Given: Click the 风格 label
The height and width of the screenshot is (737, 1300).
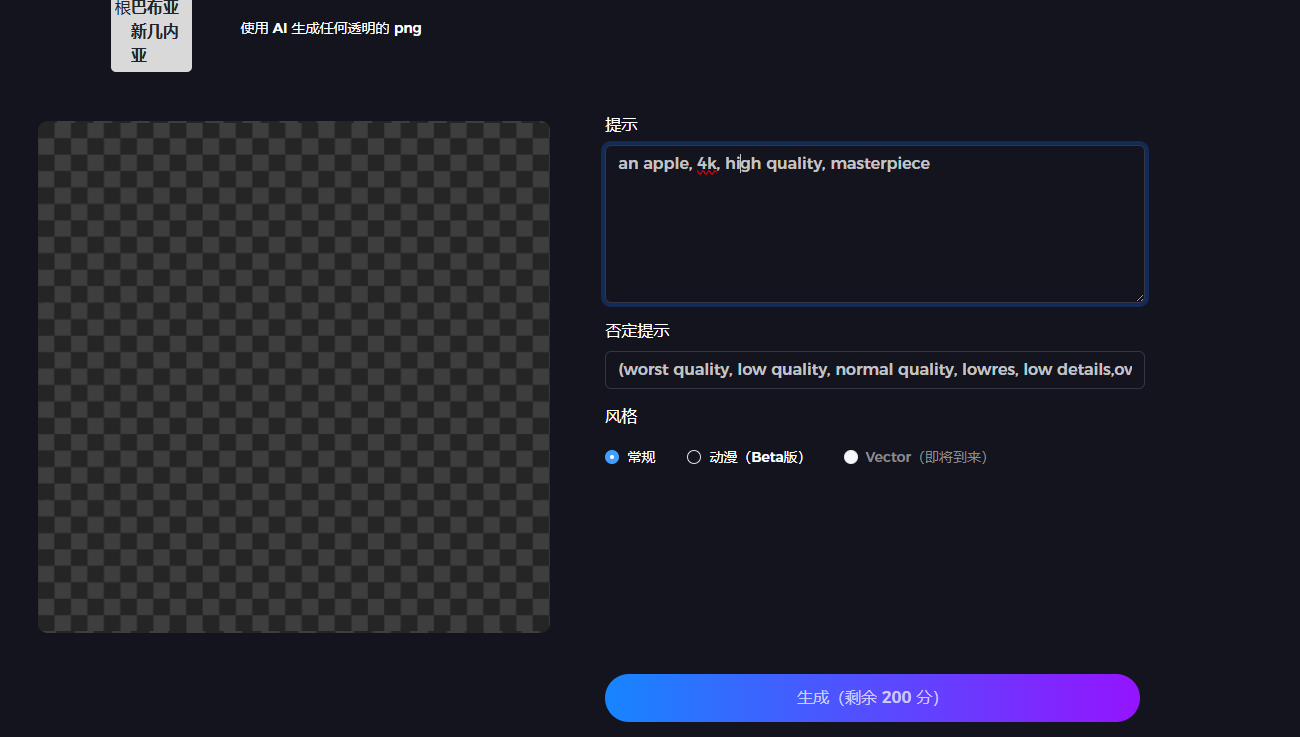Looking at the screenshot, I should (621, 416).
